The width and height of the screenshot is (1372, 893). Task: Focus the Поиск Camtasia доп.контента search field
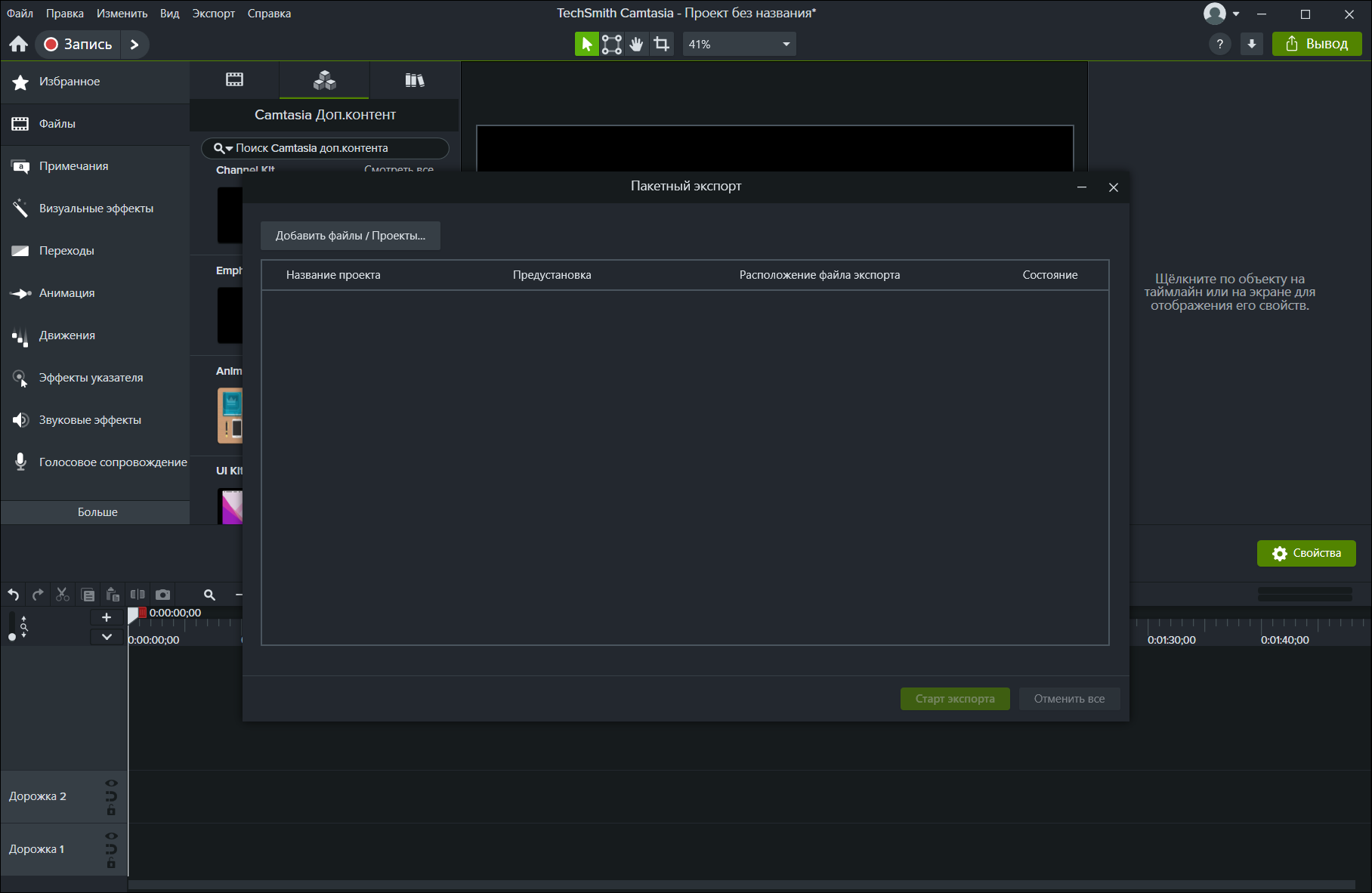pos(326,149)
